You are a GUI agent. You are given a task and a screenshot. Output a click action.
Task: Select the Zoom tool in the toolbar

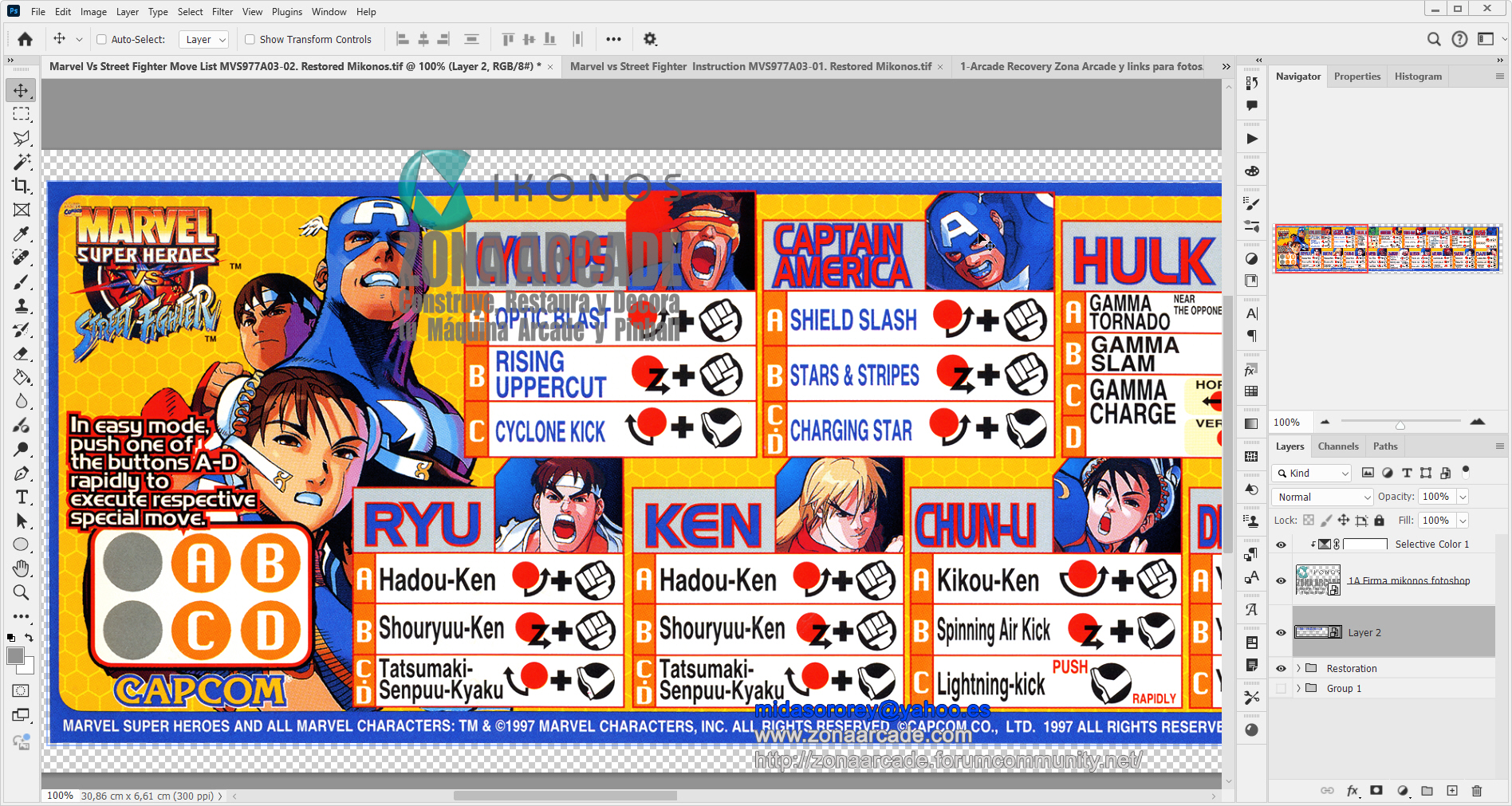[x=22, y=592]
